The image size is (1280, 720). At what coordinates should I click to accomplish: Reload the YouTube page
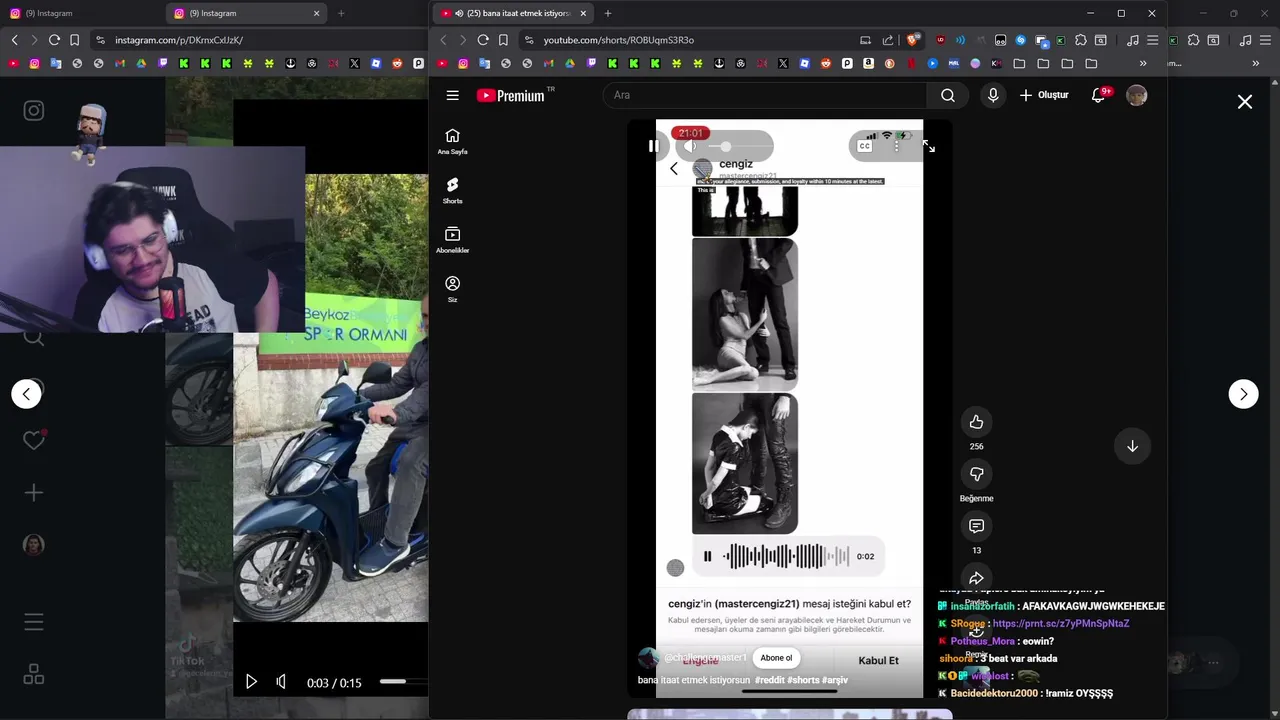coord(483,40)
